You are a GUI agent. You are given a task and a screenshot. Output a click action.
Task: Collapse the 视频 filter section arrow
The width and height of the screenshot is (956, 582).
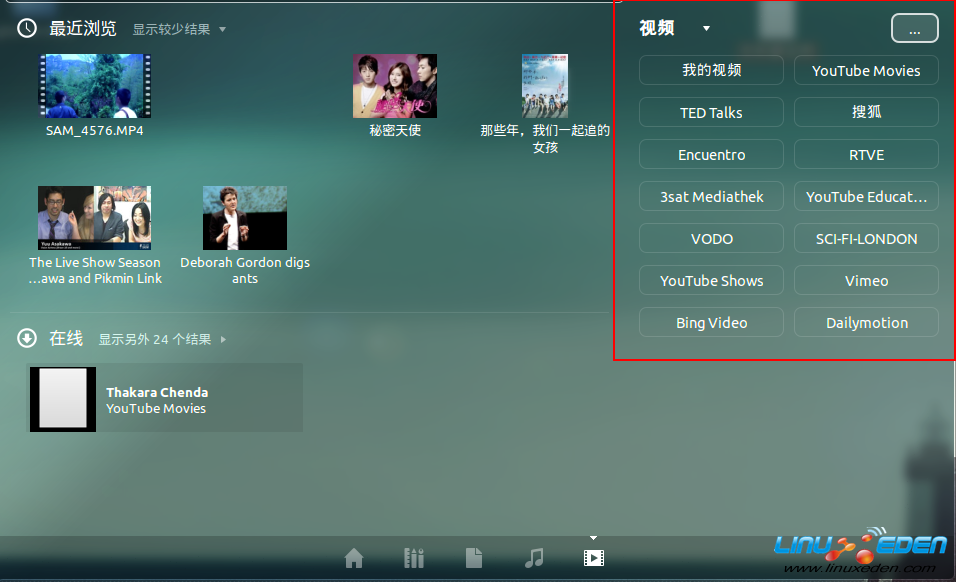coord(706,29)
